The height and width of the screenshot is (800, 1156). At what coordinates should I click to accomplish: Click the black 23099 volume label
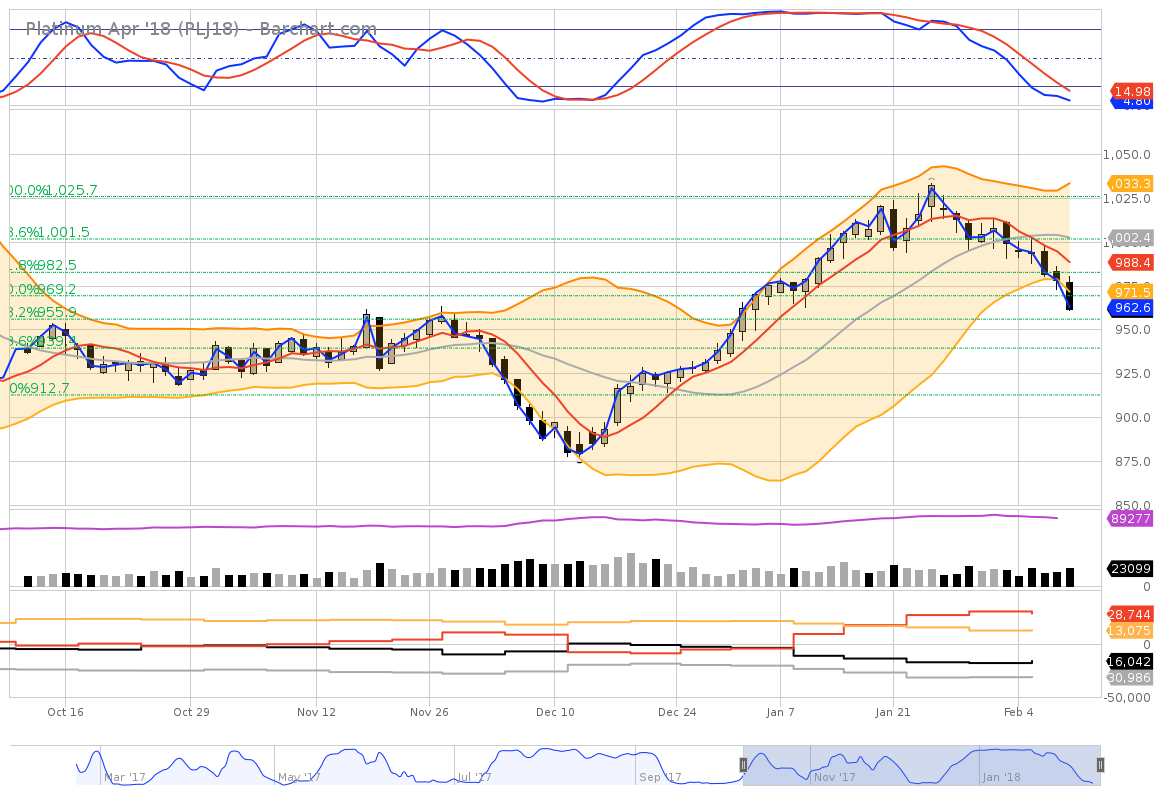tap(1130, 568)
